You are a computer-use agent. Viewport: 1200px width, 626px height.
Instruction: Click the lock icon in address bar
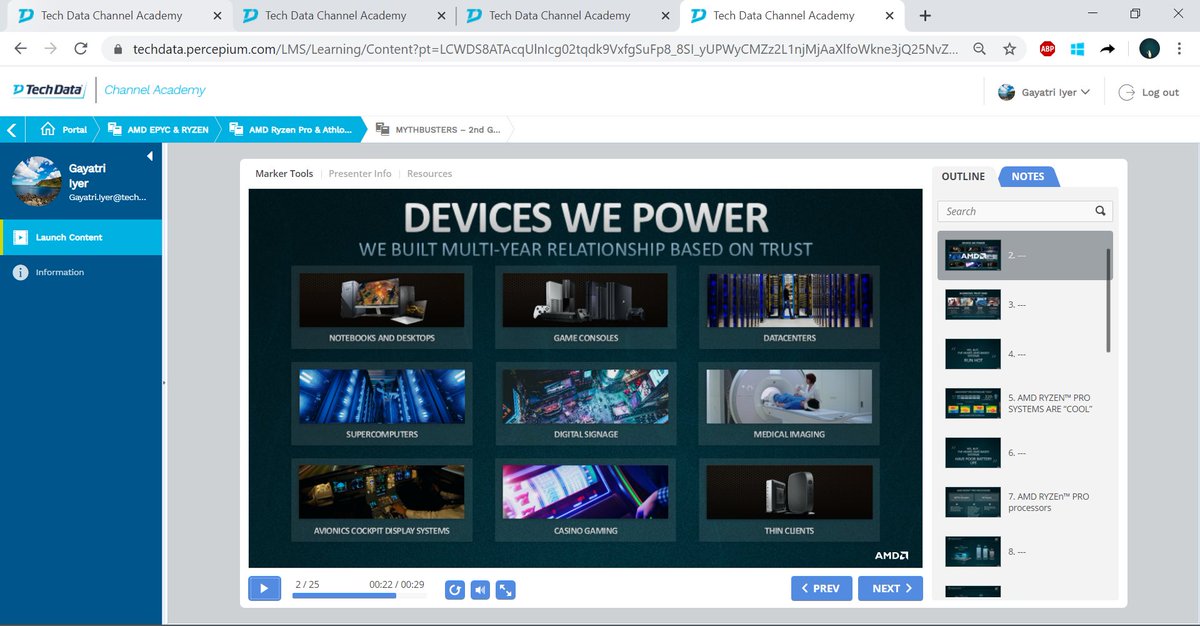tap(117, 48)
